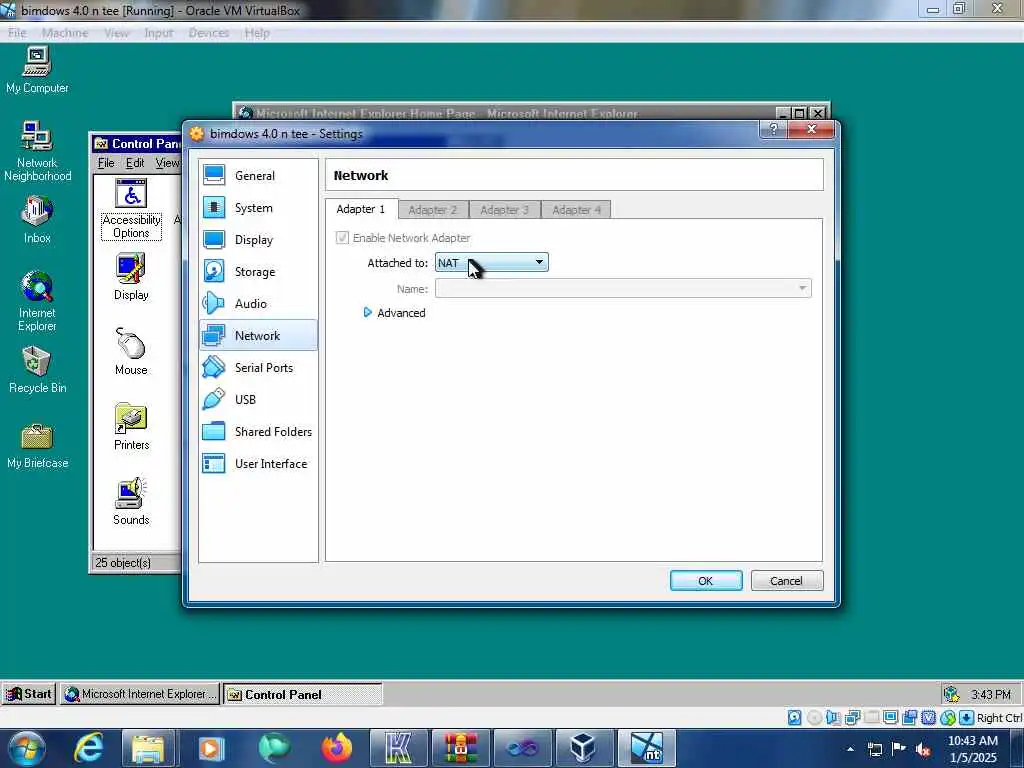Click guest tray clock 3:43 PM

pos(991,694)
